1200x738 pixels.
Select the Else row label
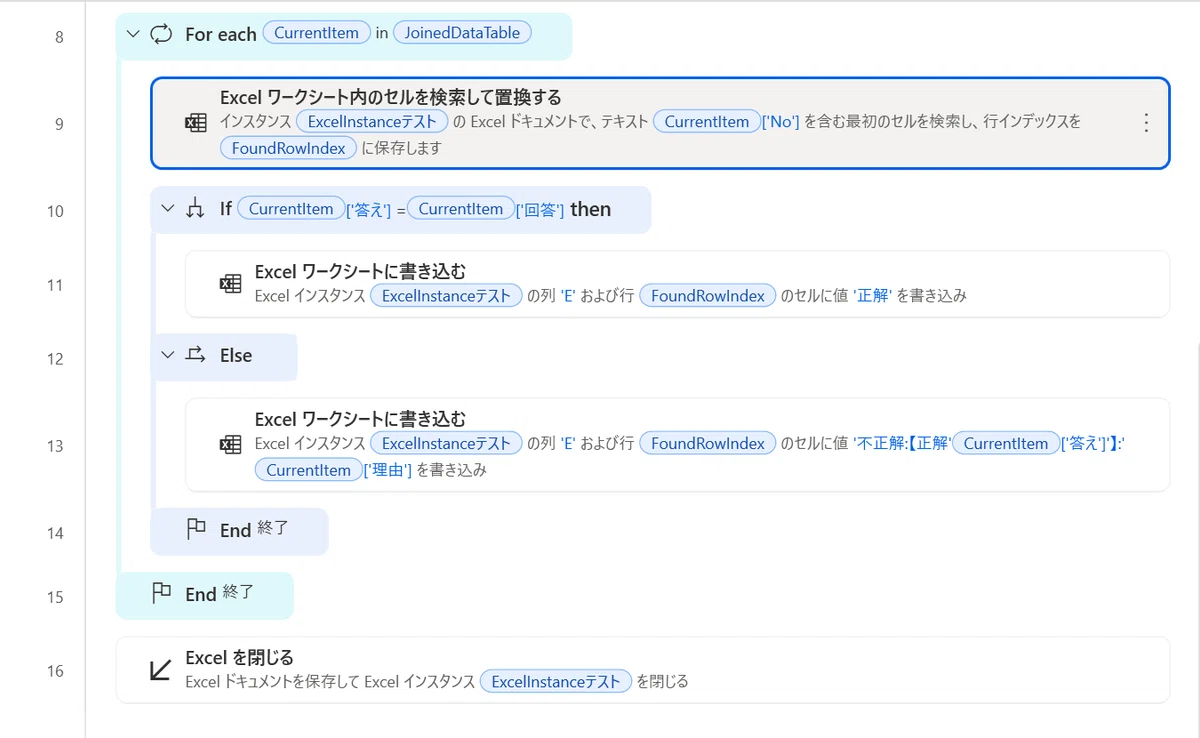tap(236, 355)
